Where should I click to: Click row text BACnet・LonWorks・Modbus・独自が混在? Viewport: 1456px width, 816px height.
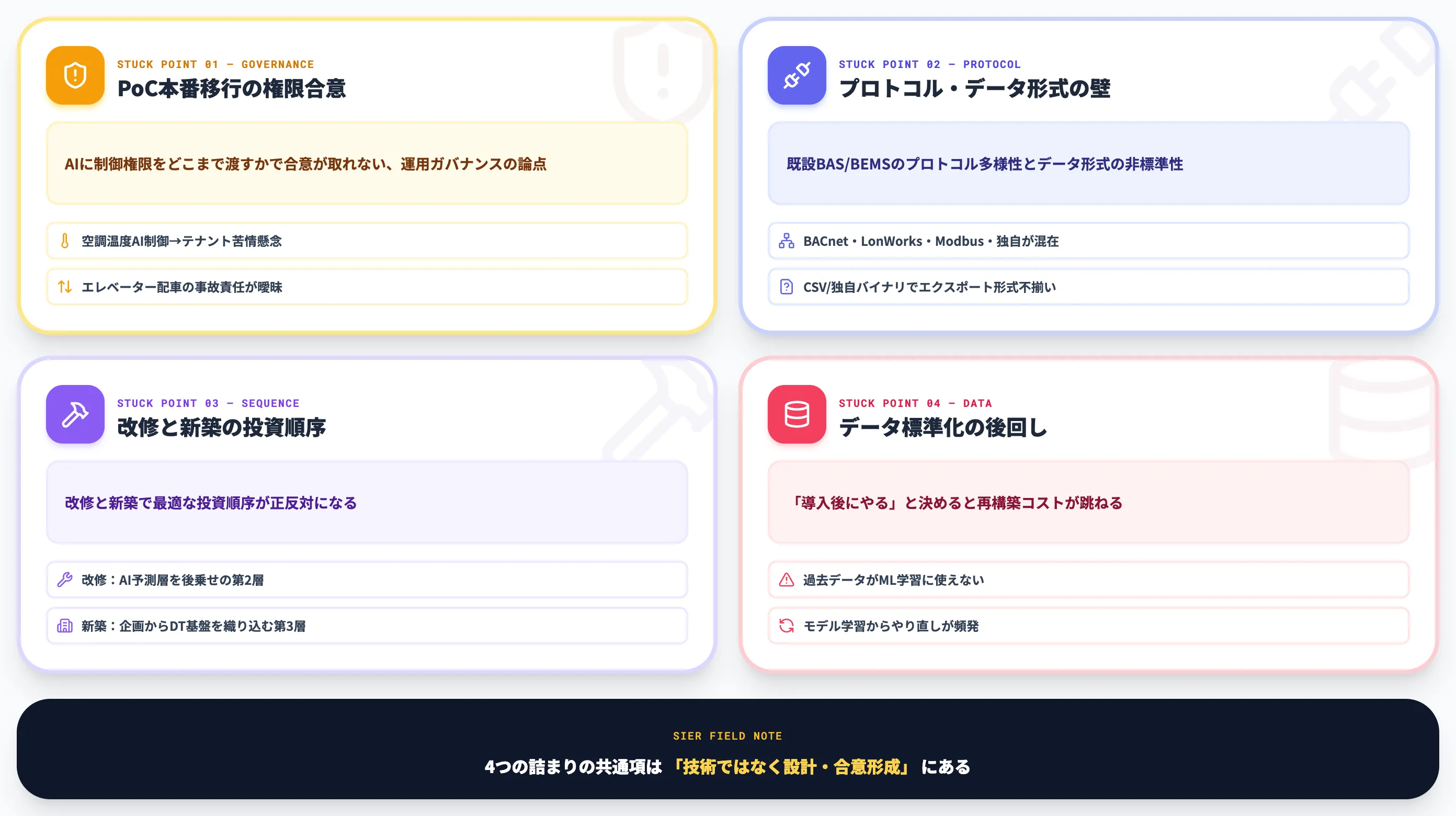[931, 241]
